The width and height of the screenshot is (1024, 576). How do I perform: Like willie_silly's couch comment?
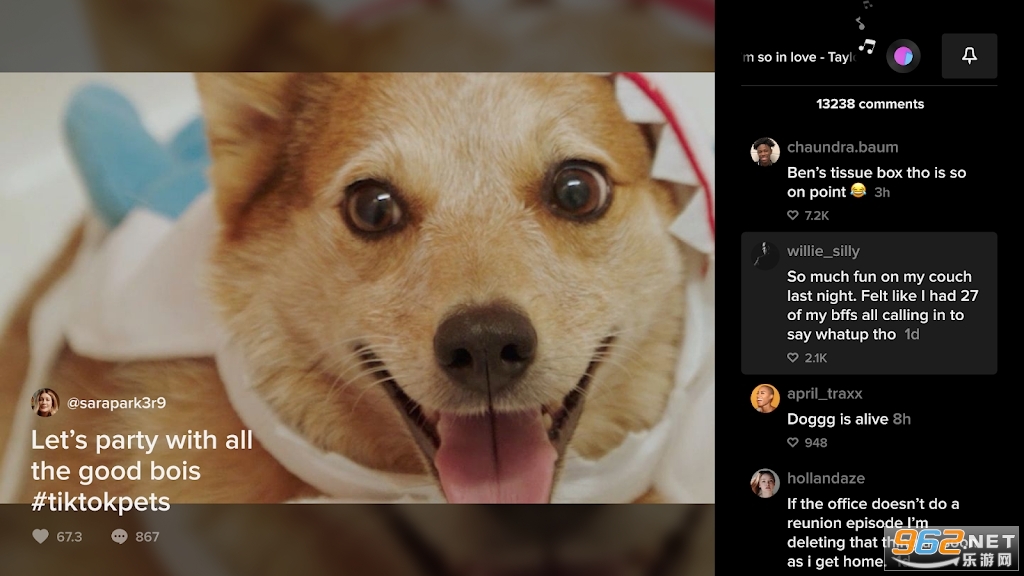(793, 357)
